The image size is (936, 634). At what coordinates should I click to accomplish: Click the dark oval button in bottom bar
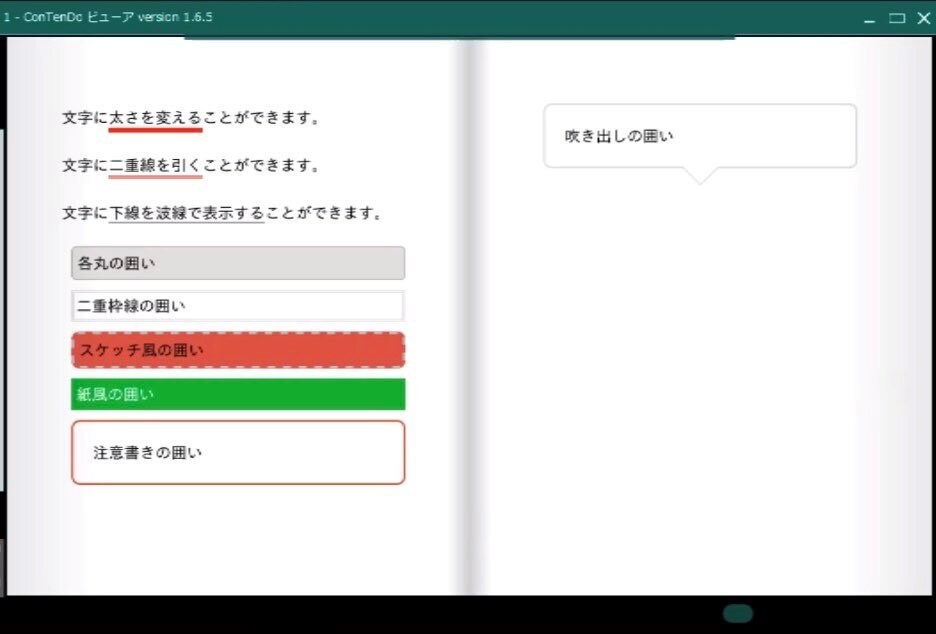tap(738, 613)
